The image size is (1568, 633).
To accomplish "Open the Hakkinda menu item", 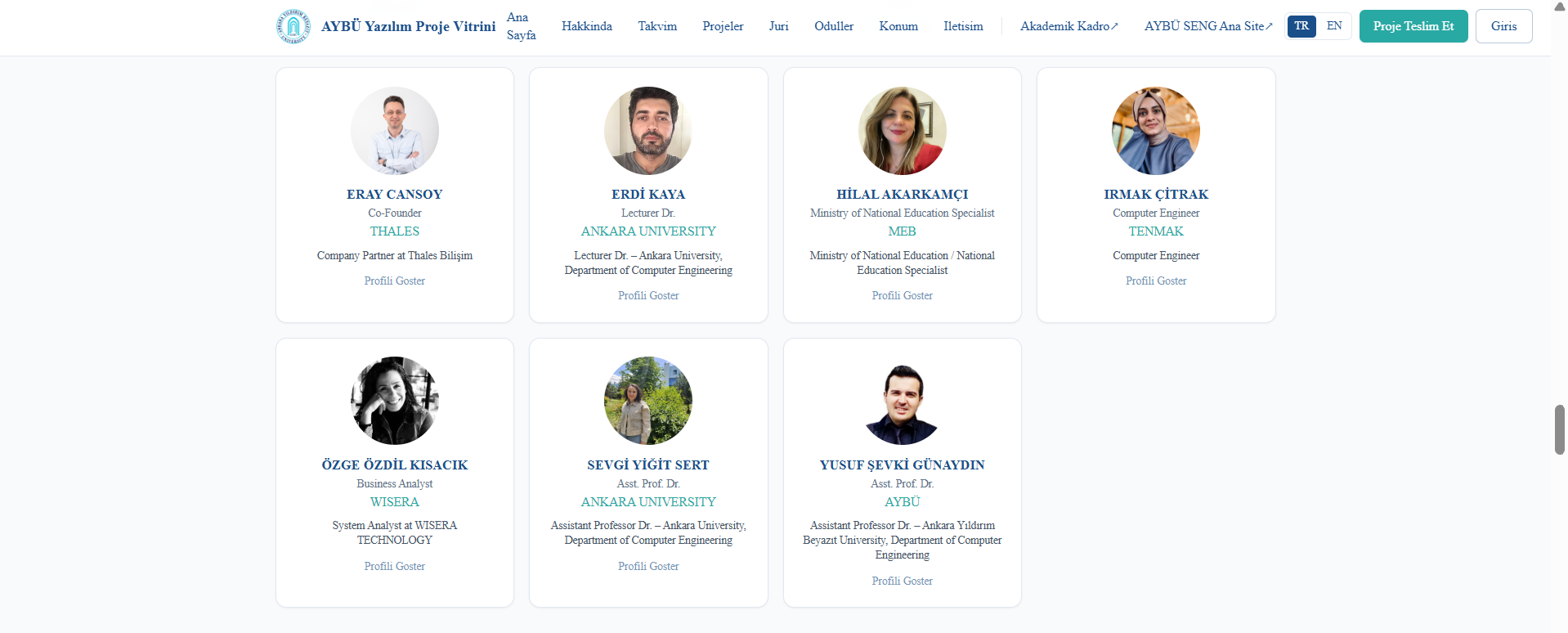I will tap(587, 26).
